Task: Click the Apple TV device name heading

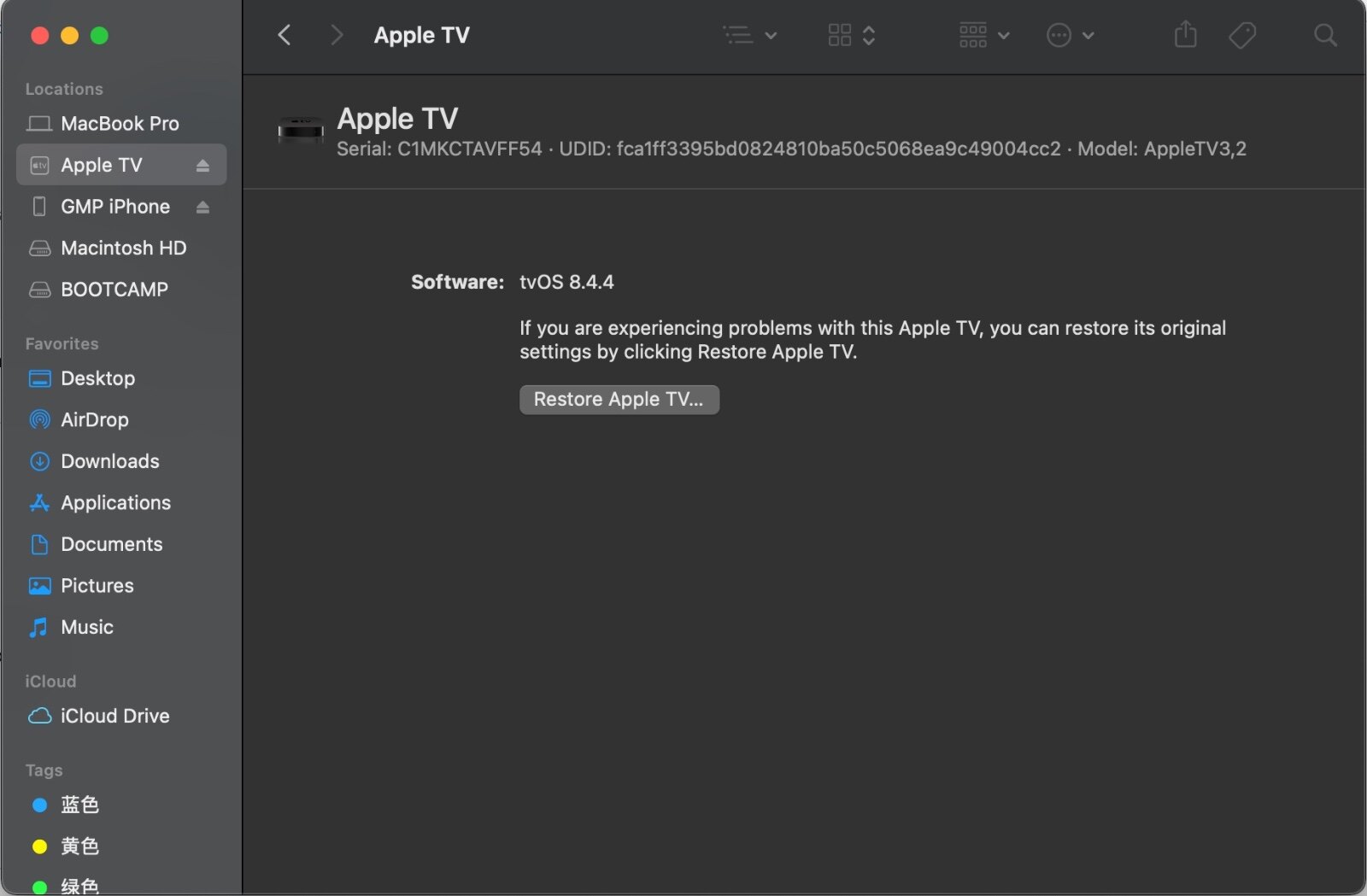Action: [397, 119]
